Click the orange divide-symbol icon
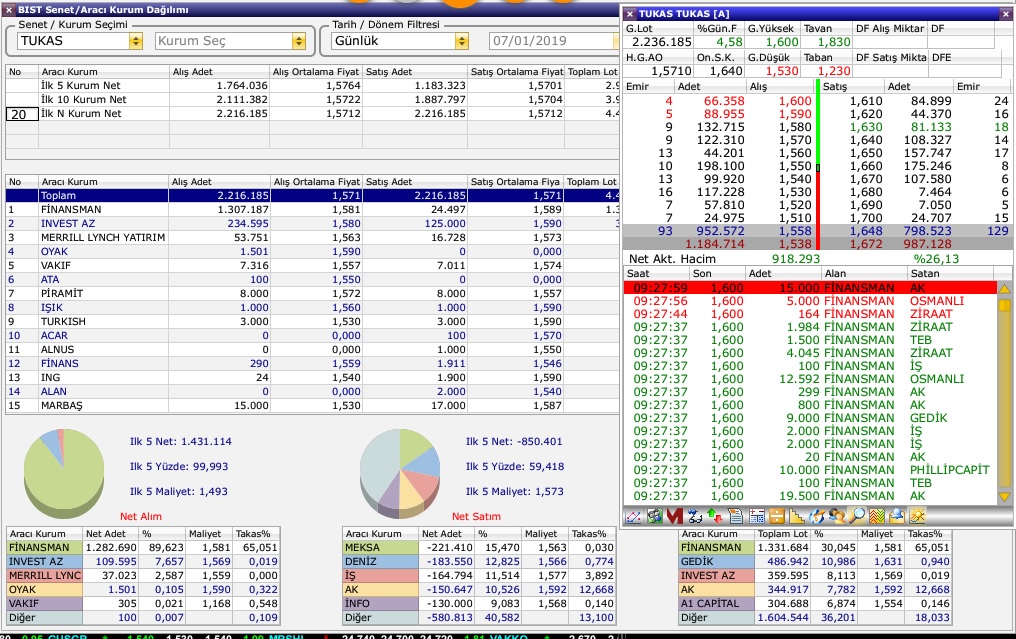Screen dimensions: 1016x639 pyautogui.click(x=776, y=517)
